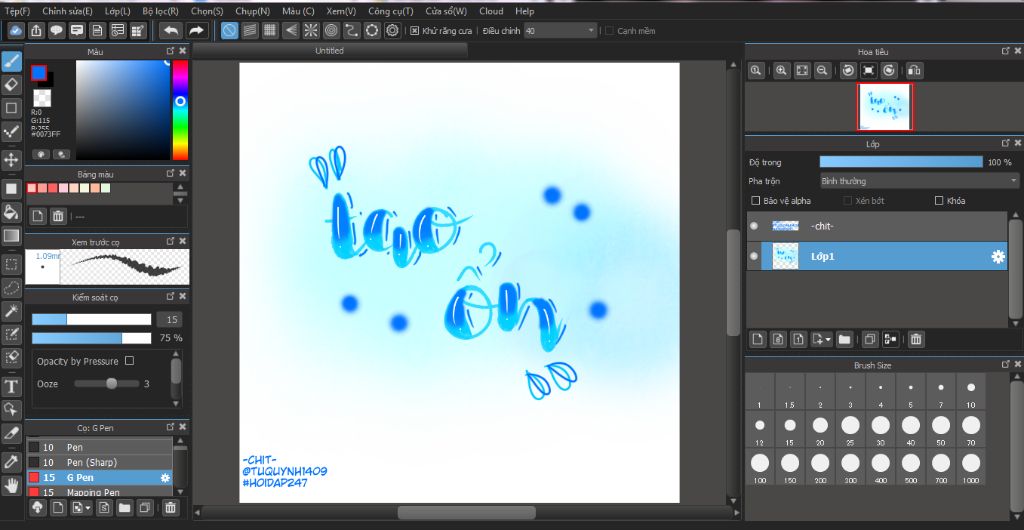The image size is (1024, 530).
Task: Zoom in using Navigator magnifier plus
Action: [781, 70]
